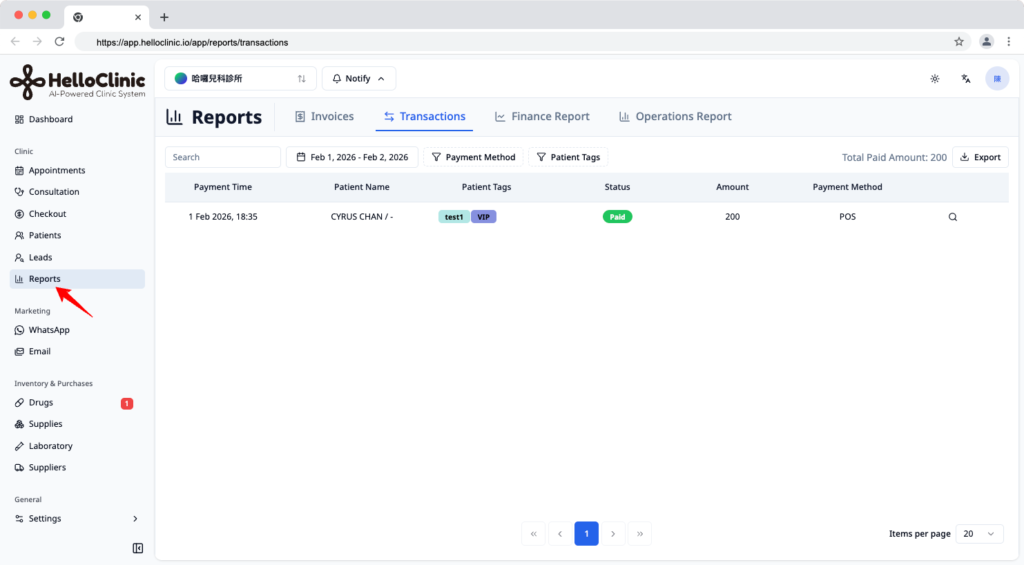1024x565 pixels.
Task: Open the clinic selector dropdown
Action: pos(240,78)
